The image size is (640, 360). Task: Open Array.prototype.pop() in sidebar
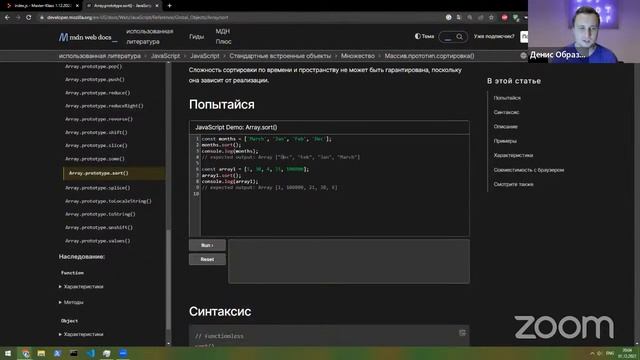click(93, 66)
